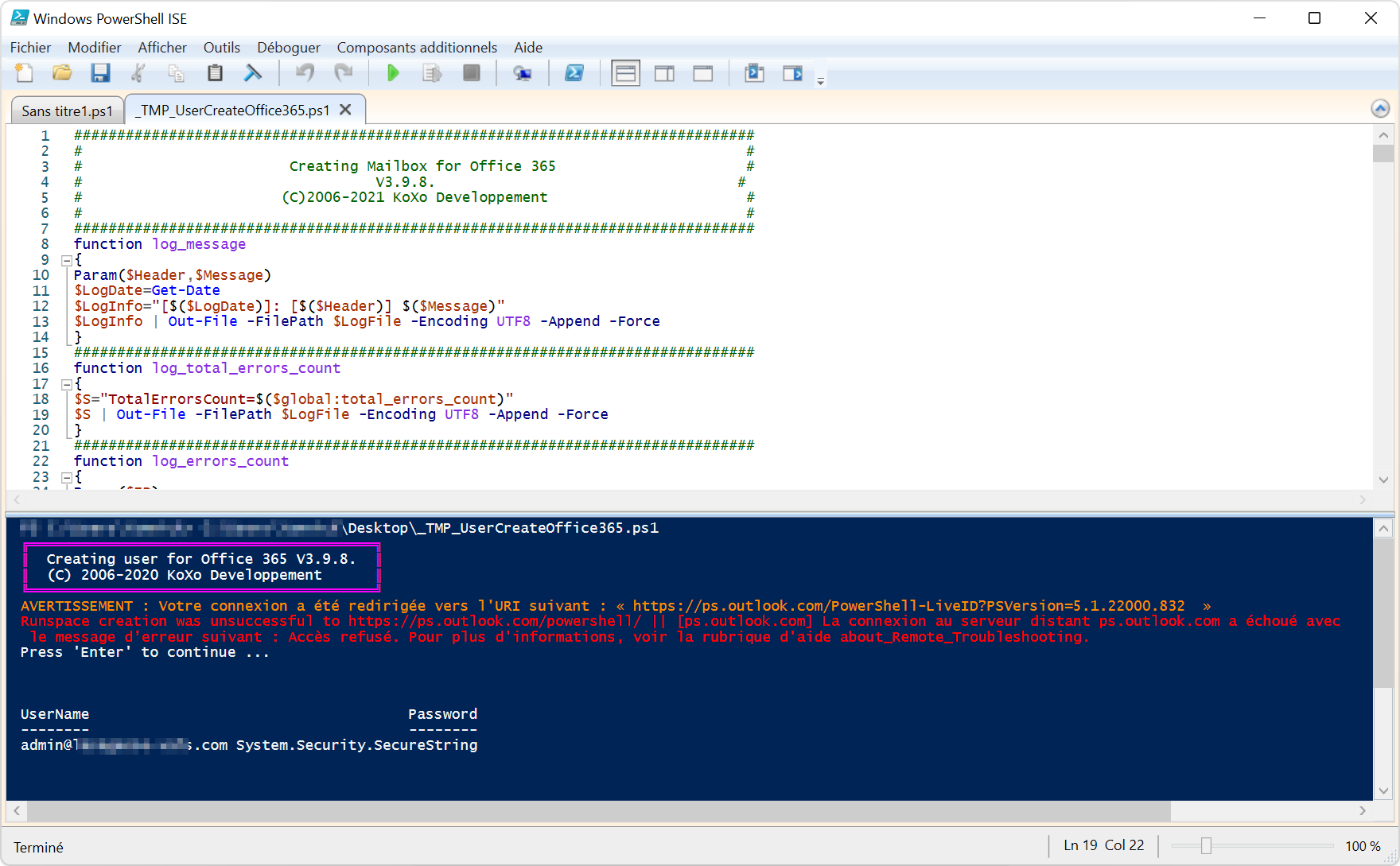This screenshot has height=866, width=1400.
Task: Place cursor on function log_message line
Action: (160, 244)
